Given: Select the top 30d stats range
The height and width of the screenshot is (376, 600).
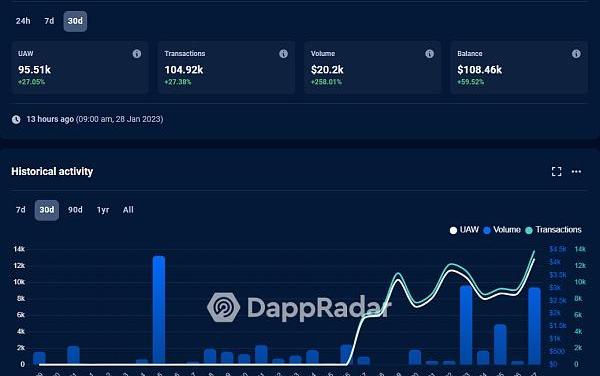Looking at the screenshot, I should pos(75,21).
